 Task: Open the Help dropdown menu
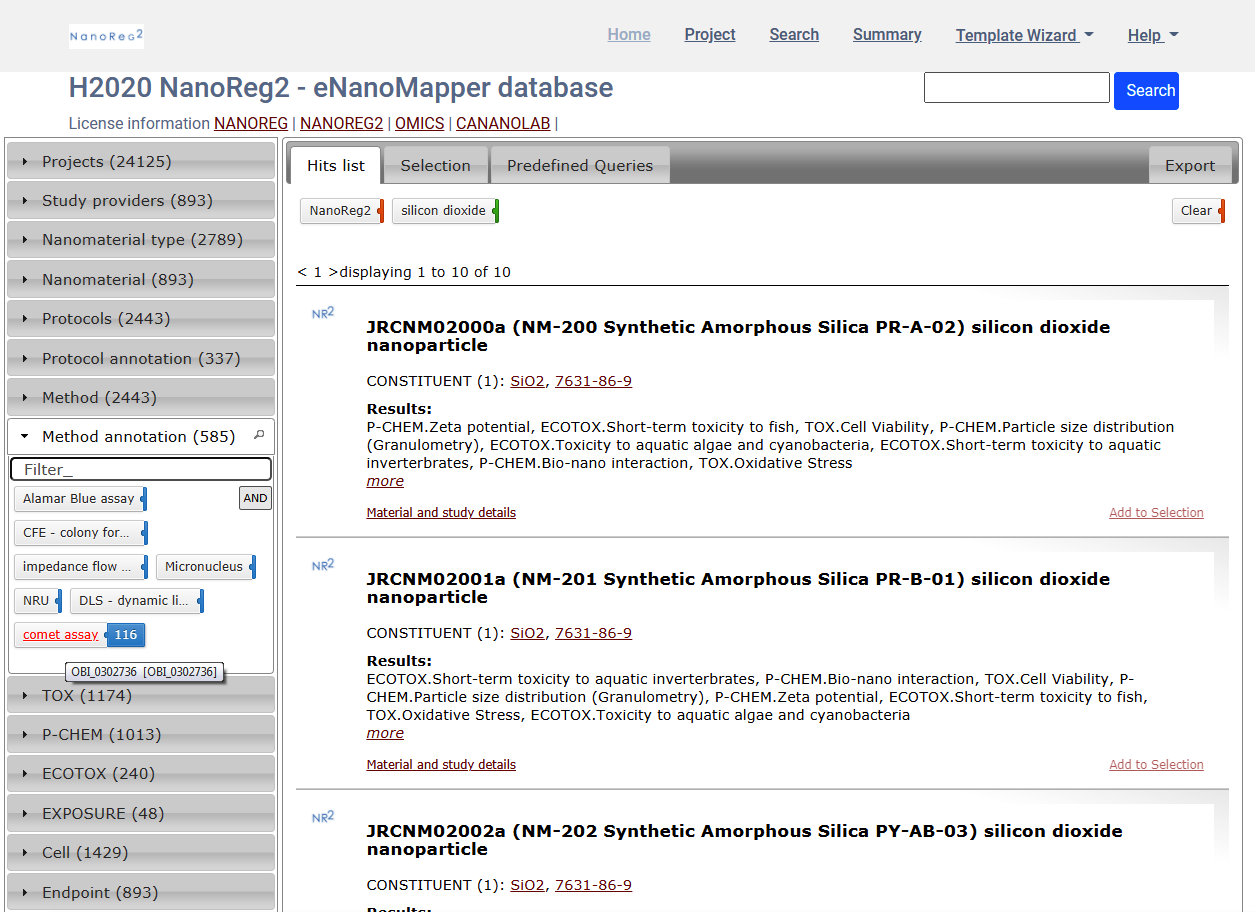(1152, 35)
